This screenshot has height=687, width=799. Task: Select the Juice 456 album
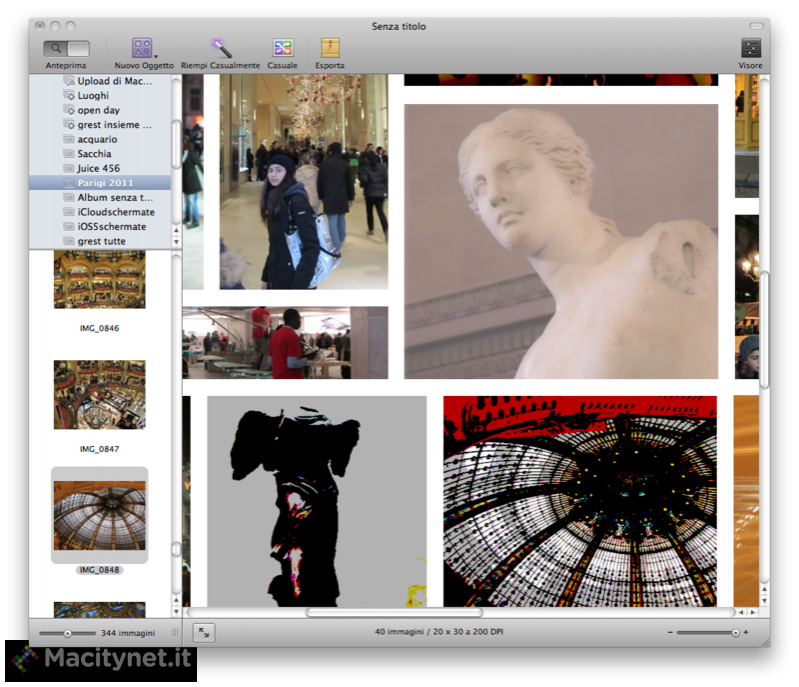click(100, 168)
